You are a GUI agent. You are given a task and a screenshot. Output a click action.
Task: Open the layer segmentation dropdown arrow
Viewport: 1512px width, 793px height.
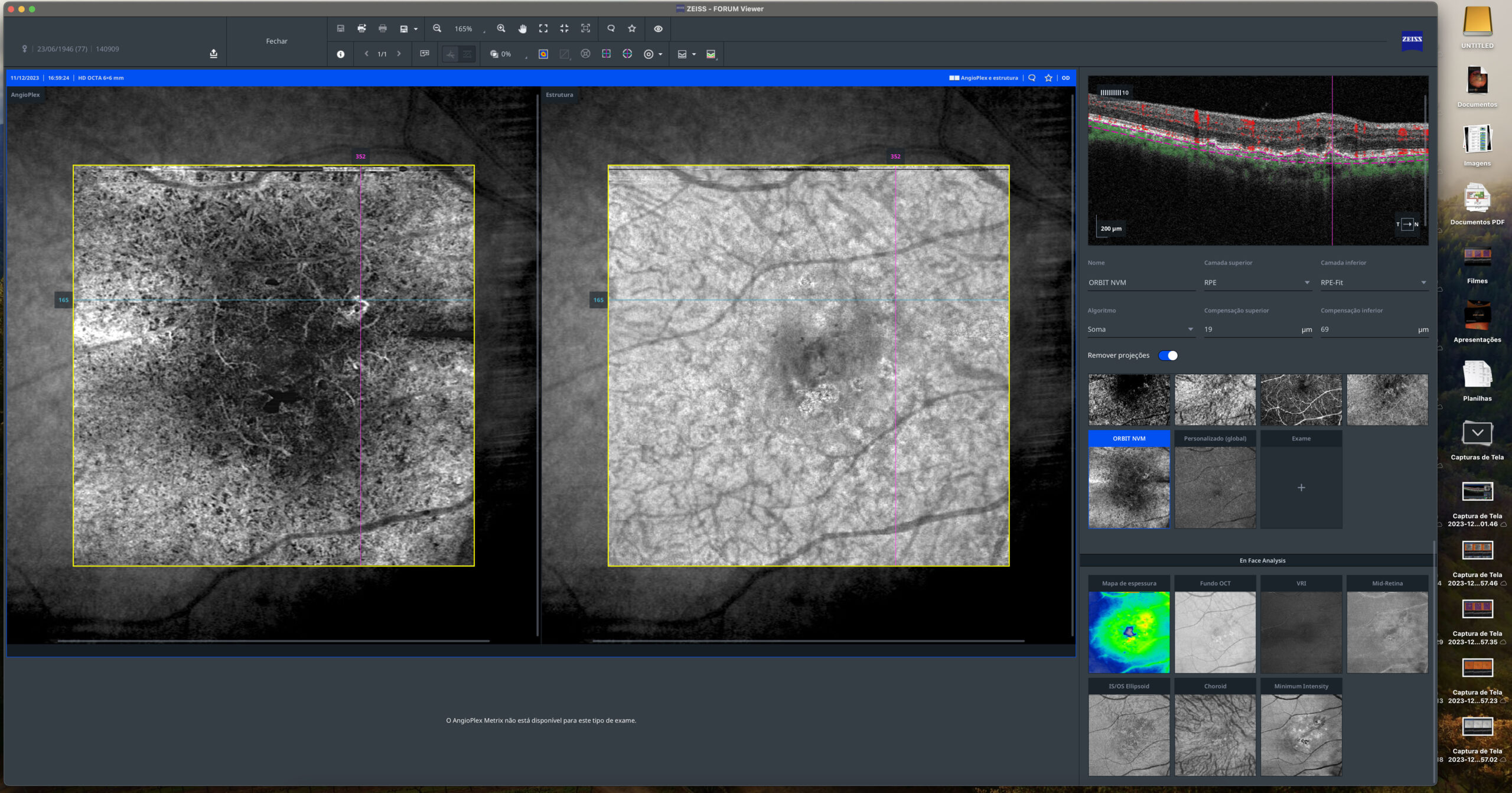[x=694, y=54]
